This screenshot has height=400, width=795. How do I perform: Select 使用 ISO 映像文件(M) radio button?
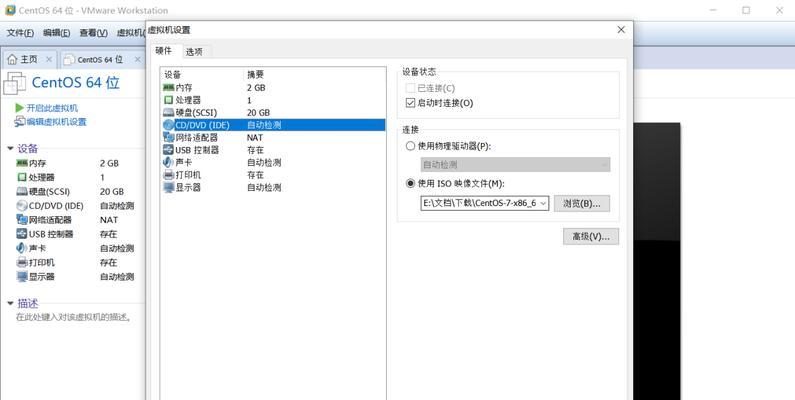pyautogui.click(x=410, y=184)
